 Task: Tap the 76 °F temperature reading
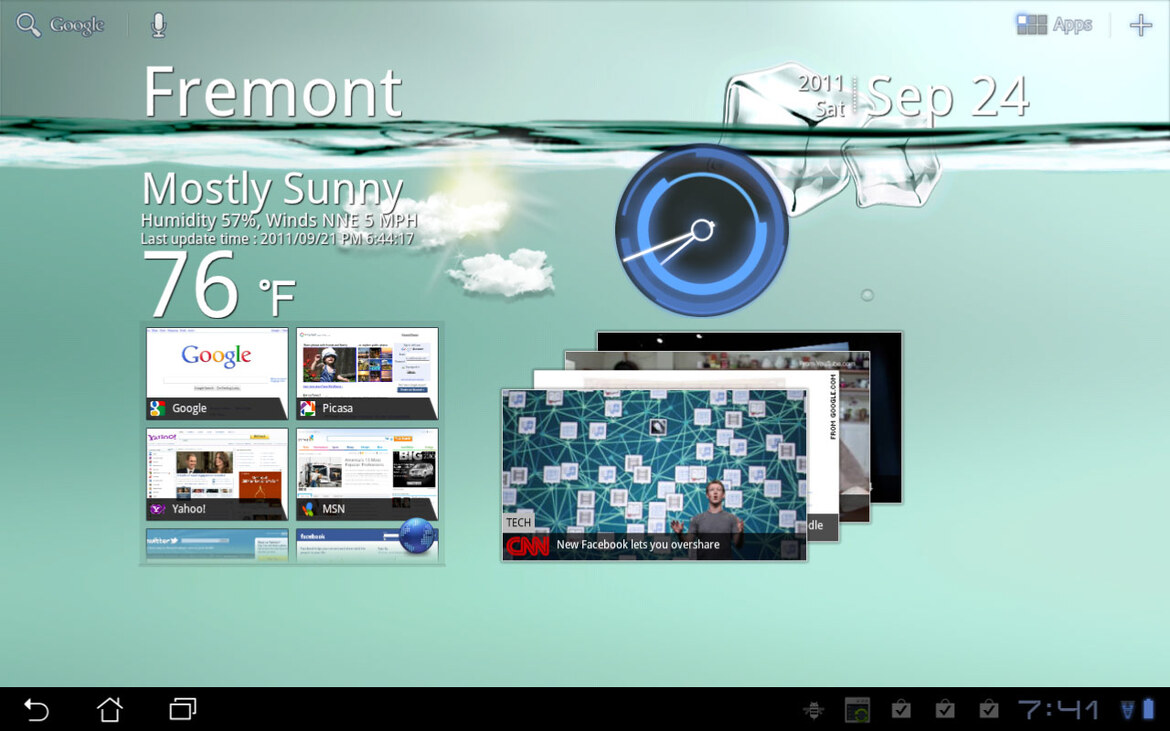pos(219,286)
